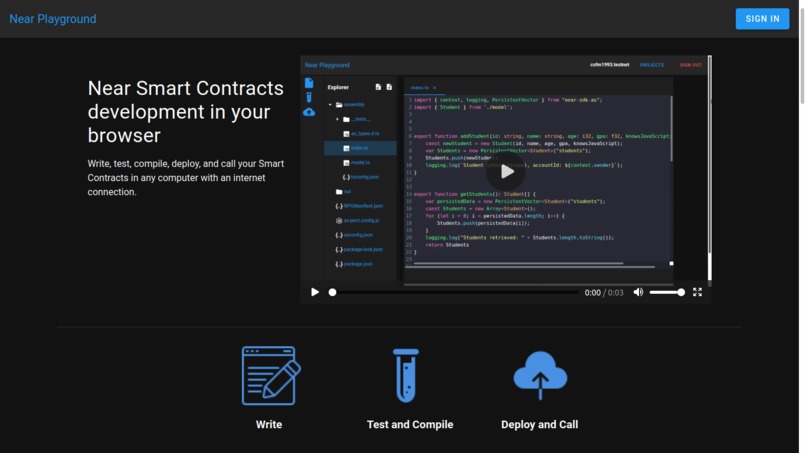Screen dimensions: 806x453
Task: Mute the video with the speaker icon
Action: click(x=638, y=292)
